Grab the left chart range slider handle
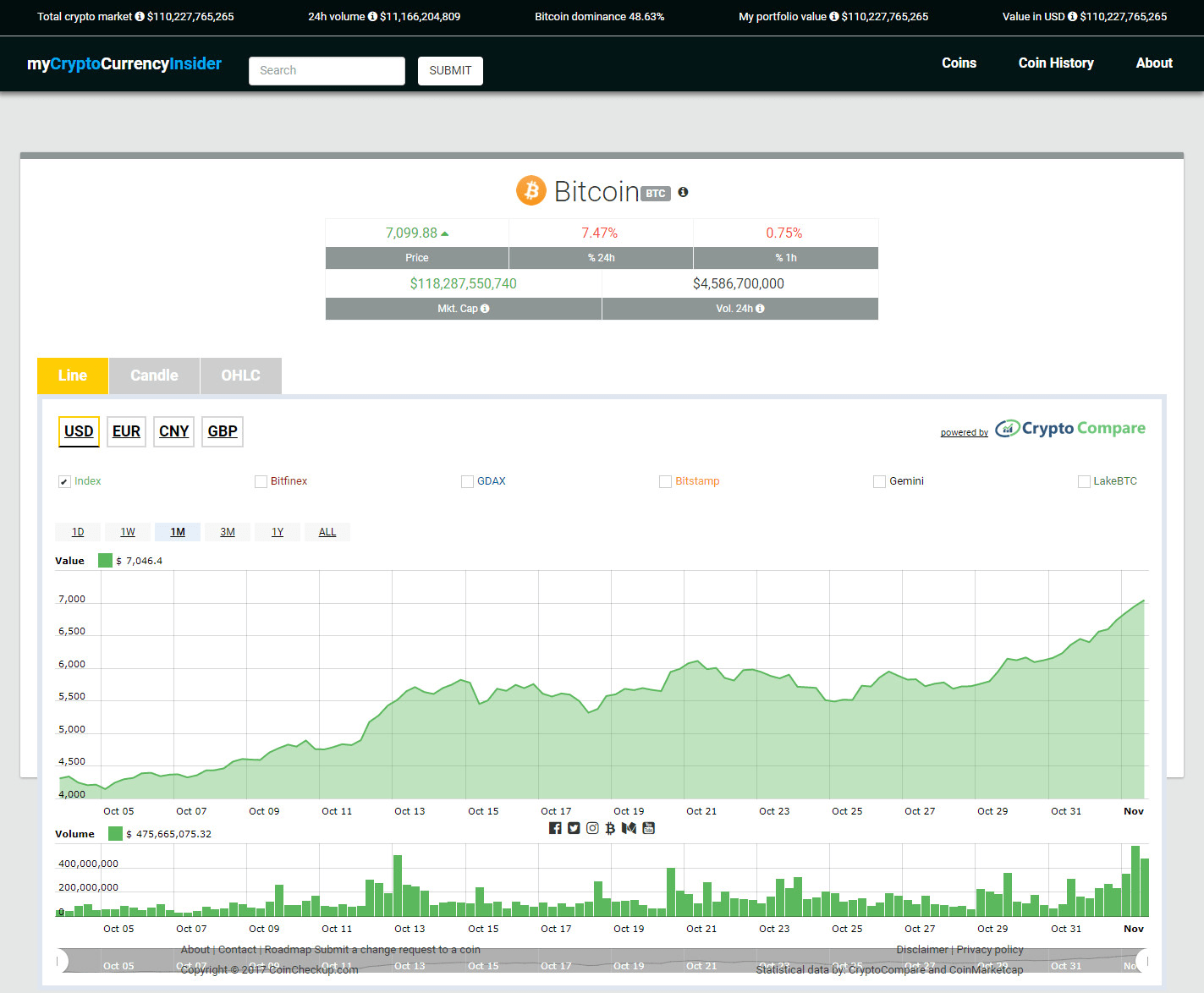 [x=62, y=961]
